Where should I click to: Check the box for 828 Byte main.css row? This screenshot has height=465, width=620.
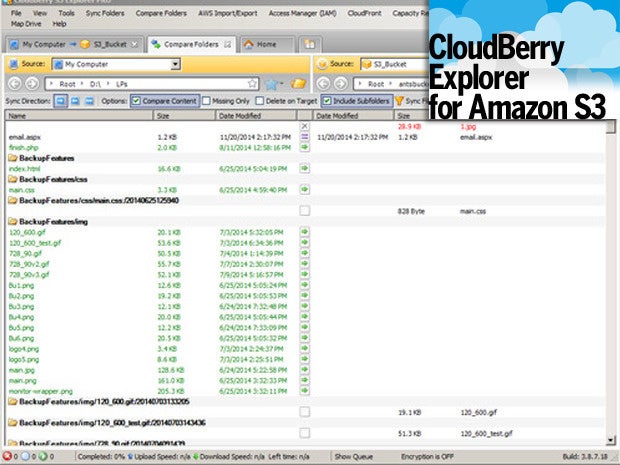[304, 211]
